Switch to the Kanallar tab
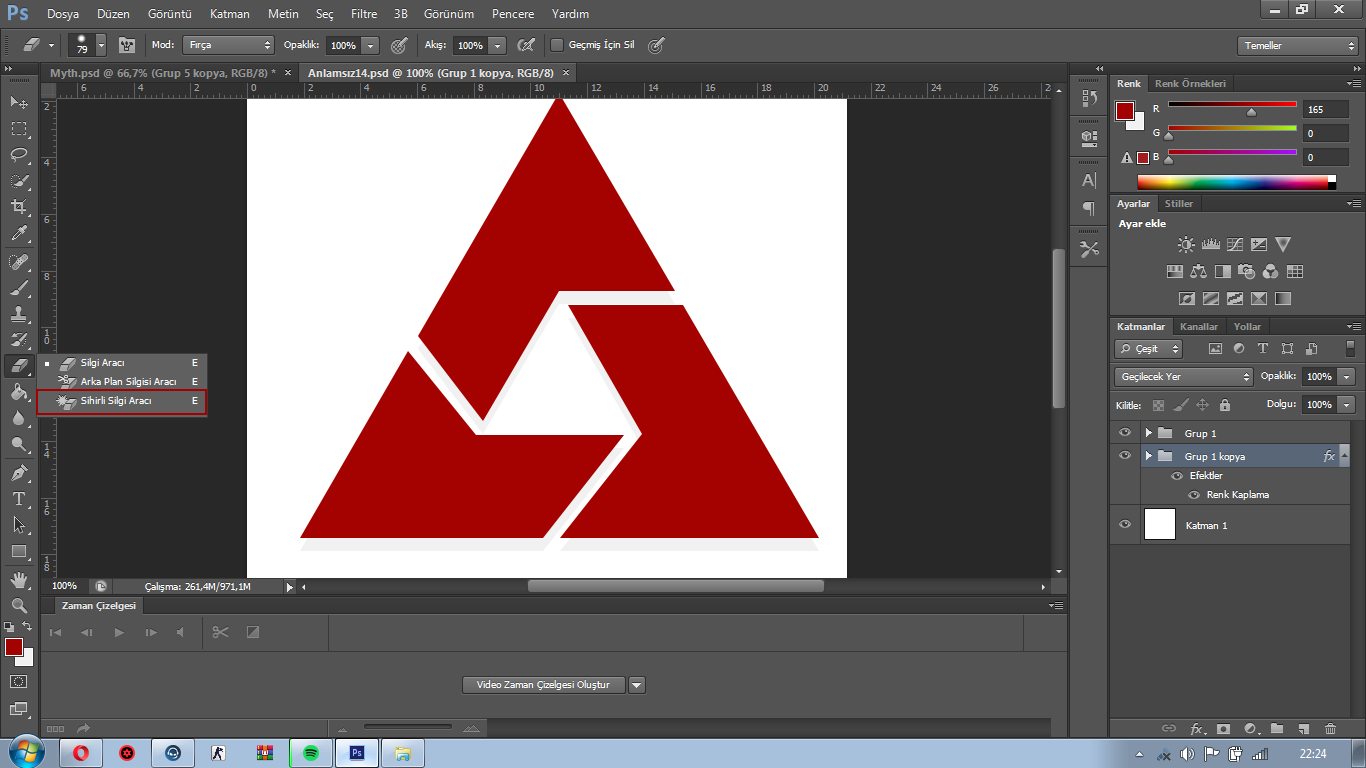1366x768 pixels. (x=1199, y=327)
